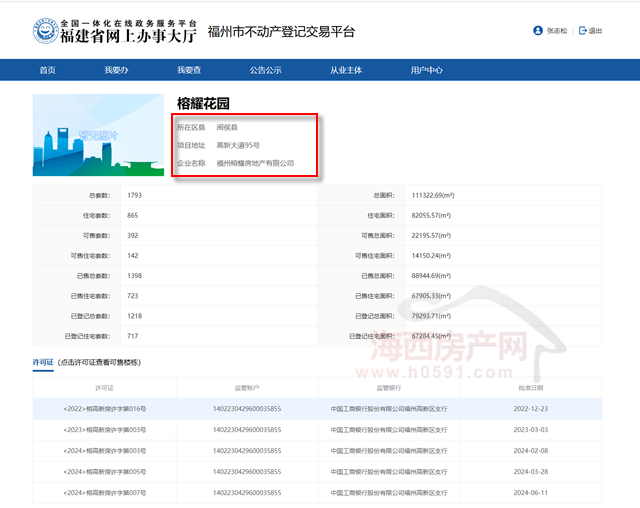This screenshot has width=640, height=508.
Task: Click the 退出 logout link
Action: (595, 31)
